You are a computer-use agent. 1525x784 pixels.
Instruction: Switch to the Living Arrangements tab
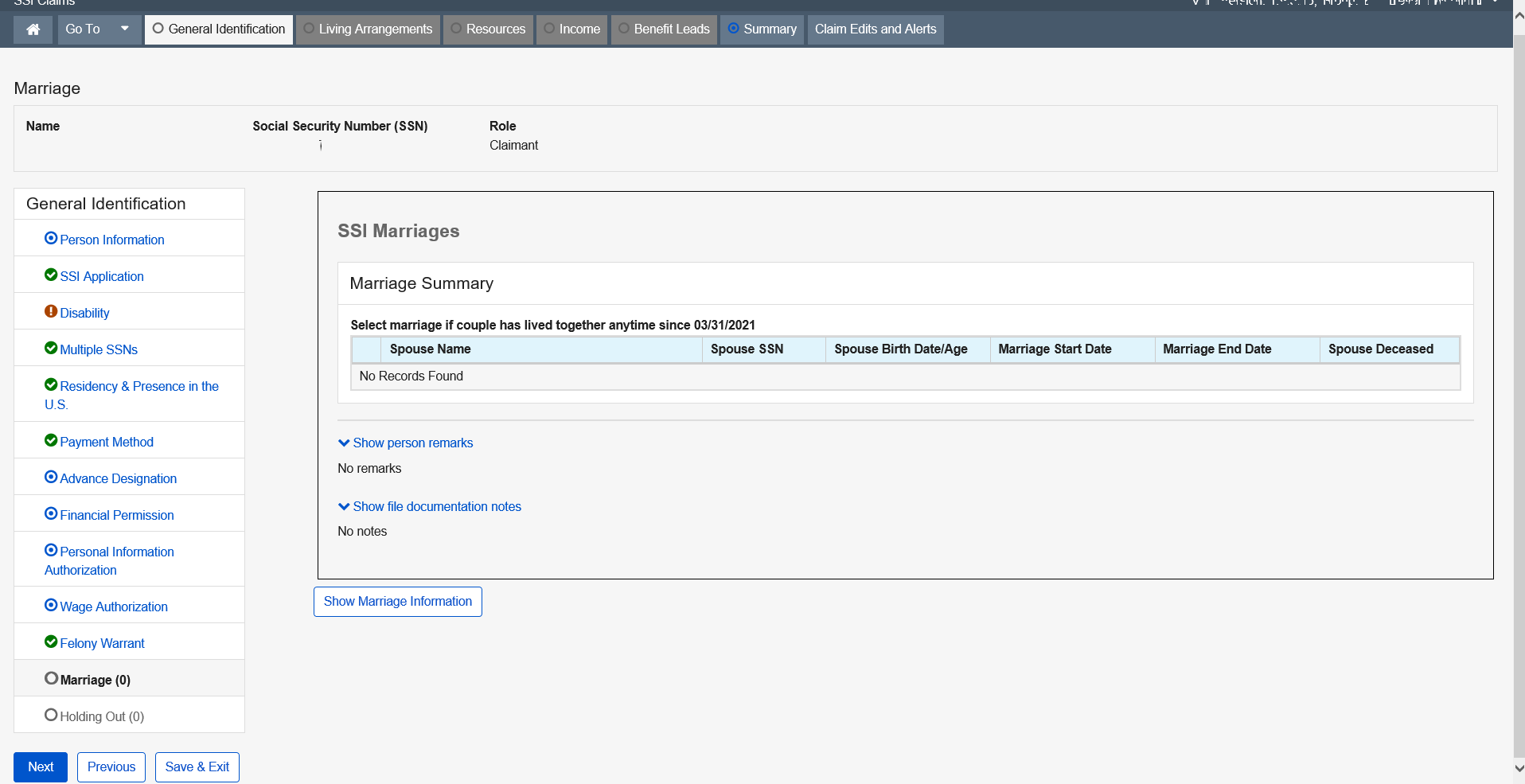[368, 29]
